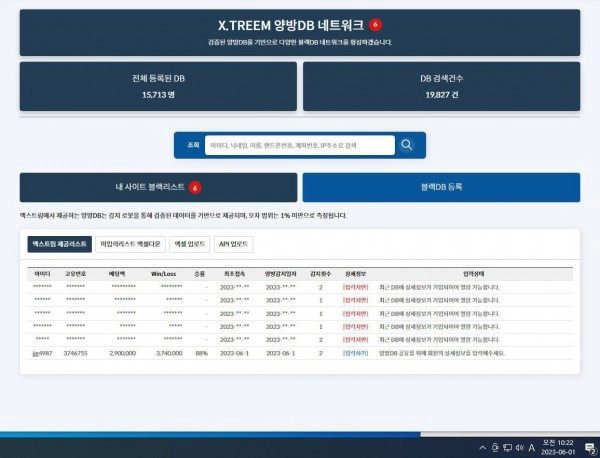The height and width of the screenshot is (458, 600).
Task: Open the volume speaker tray icon
Action: [520, 447]
